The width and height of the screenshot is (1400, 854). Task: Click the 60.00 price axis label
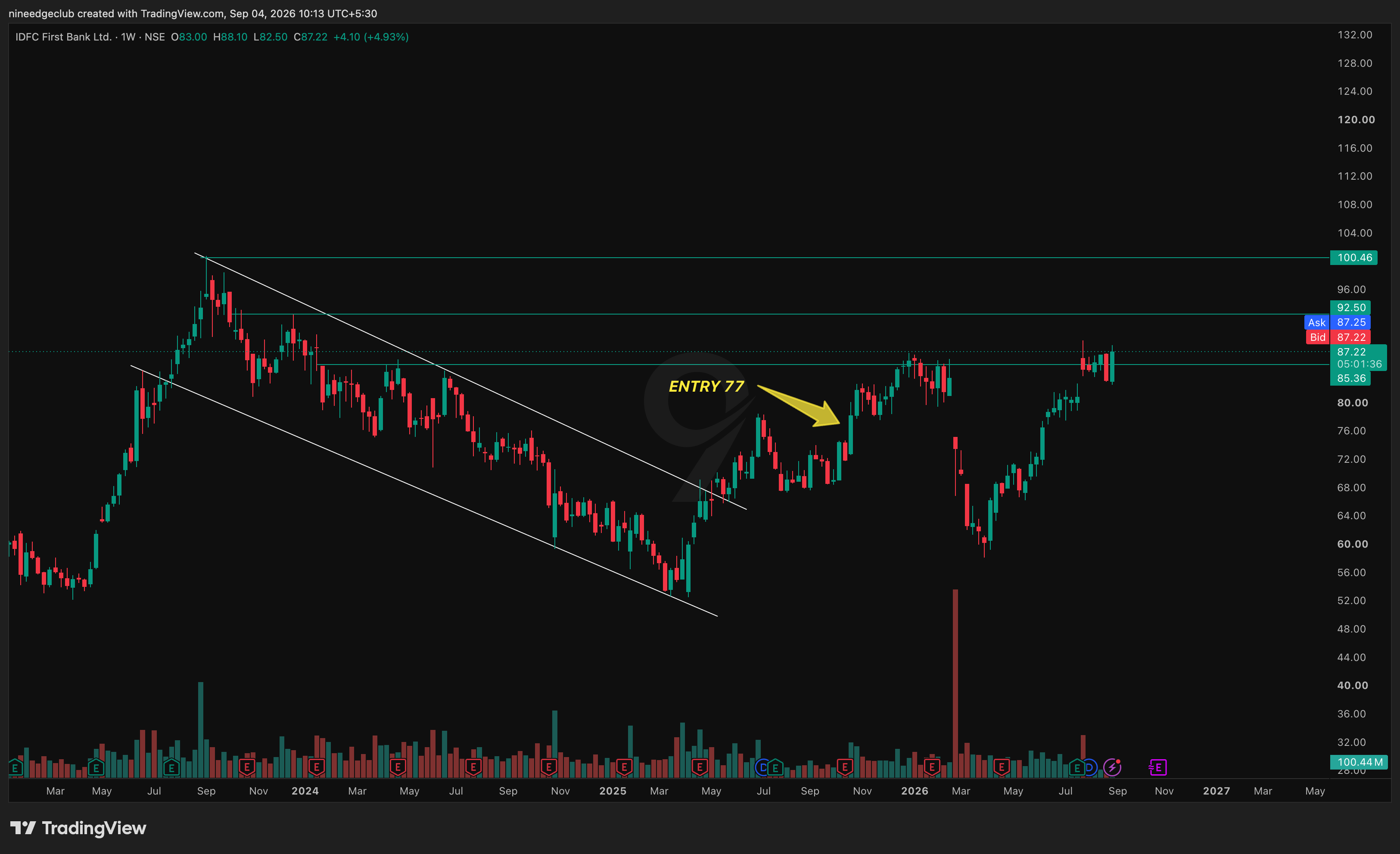[x=1352, y=544]
